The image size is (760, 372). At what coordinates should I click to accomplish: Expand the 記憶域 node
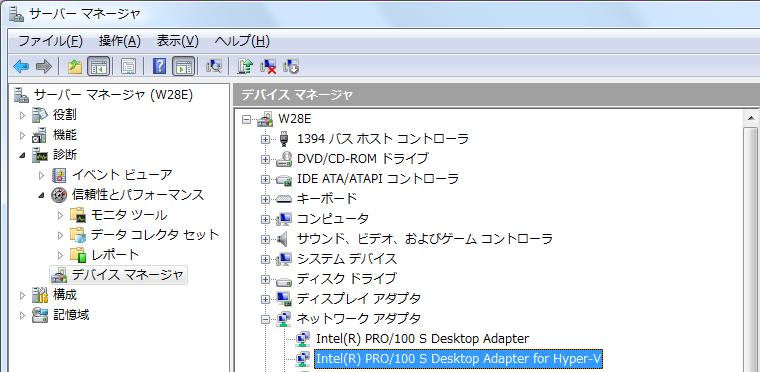[x=22, y=315]
